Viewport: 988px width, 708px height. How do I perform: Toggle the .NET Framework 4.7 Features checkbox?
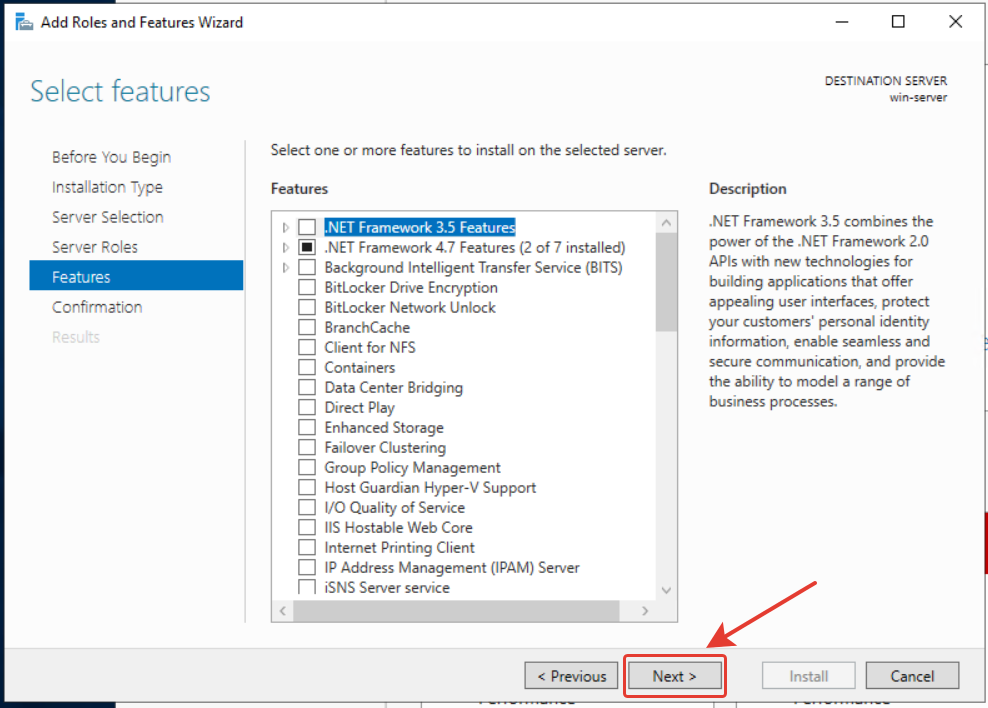coord(307,247)
